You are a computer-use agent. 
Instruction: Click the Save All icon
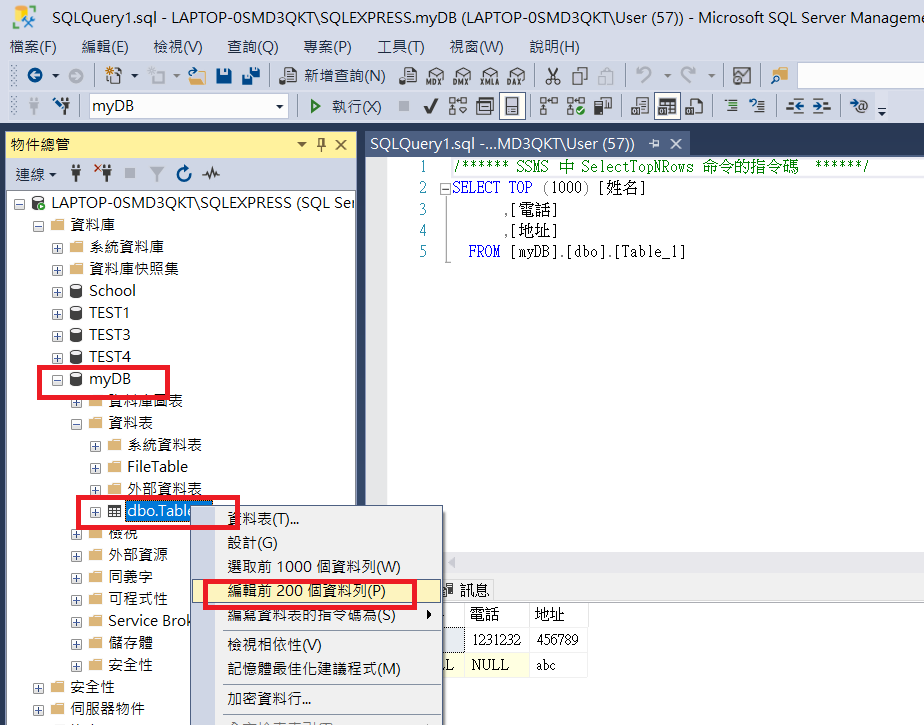coord(251,75)
